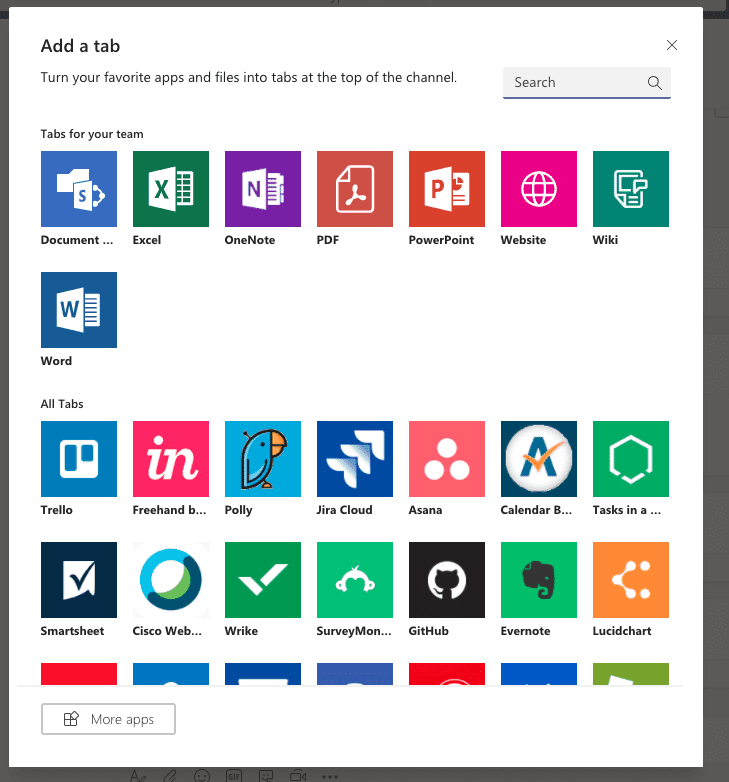Screen dimensions: 729x782
Task: Open the Freehand by InVision app
Action: 171,459
